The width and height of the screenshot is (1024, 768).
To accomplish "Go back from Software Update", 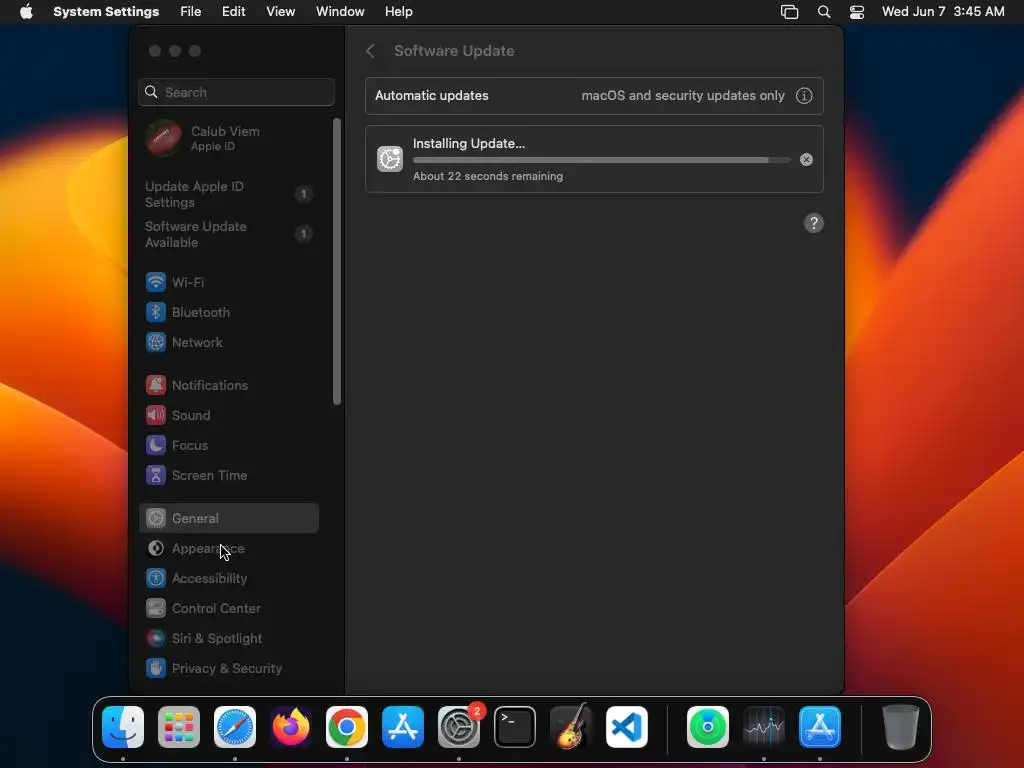I will [x=370, y=51].
